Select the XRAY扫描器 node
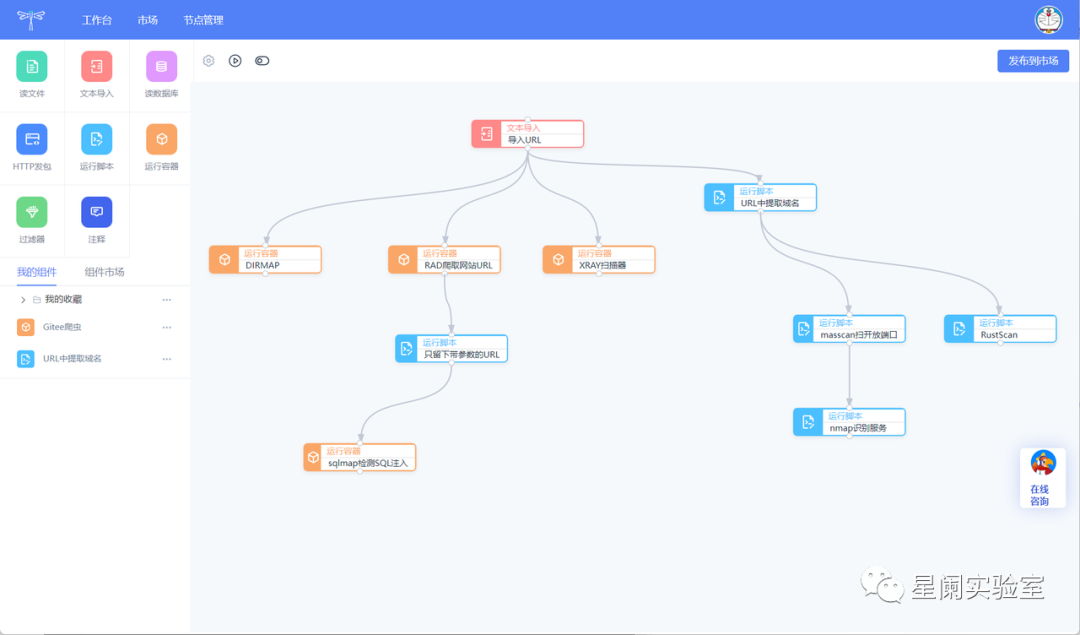Viewport: 1080px width, 635px height. (x=599, y=260)
